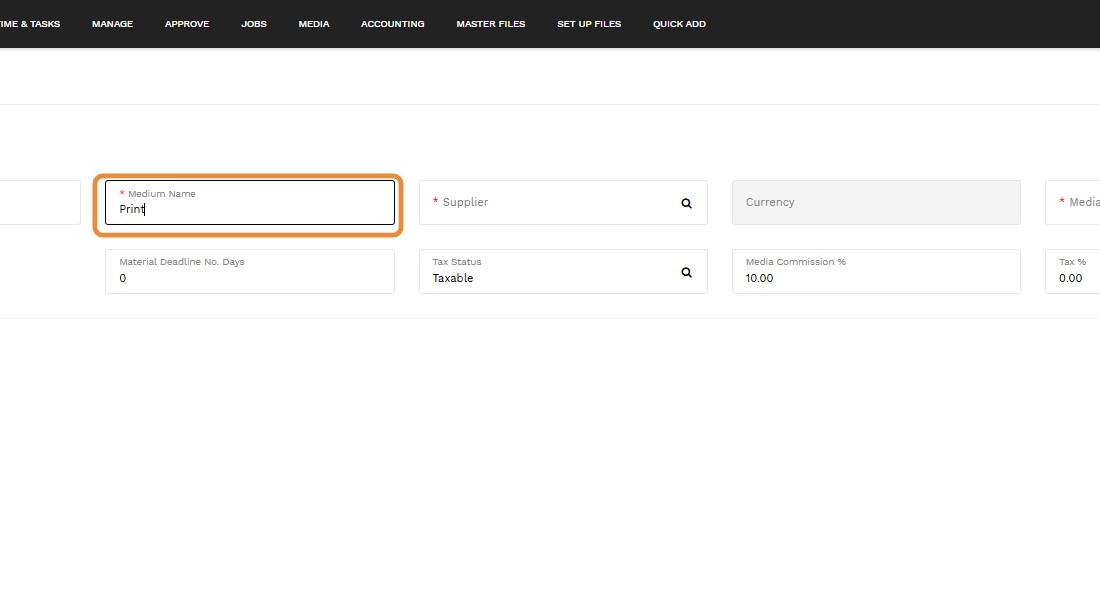Open the Quick Add menu

679,24
